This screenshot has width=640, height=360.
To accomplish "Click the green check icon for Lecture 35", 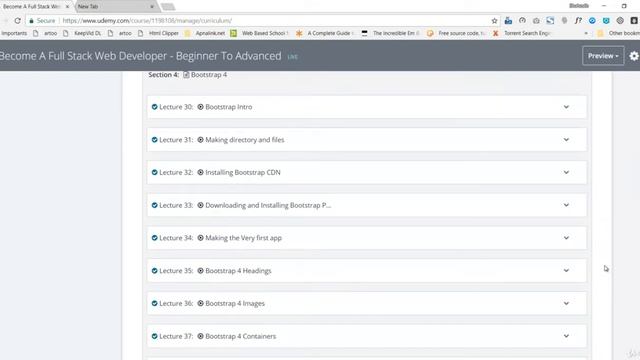I will (154, 271).
